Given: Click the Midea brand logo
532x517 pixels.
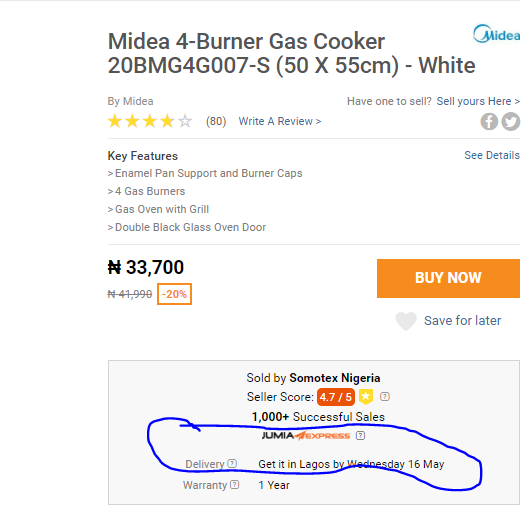Looking at the screenshot, I should [x=497, y=34].
